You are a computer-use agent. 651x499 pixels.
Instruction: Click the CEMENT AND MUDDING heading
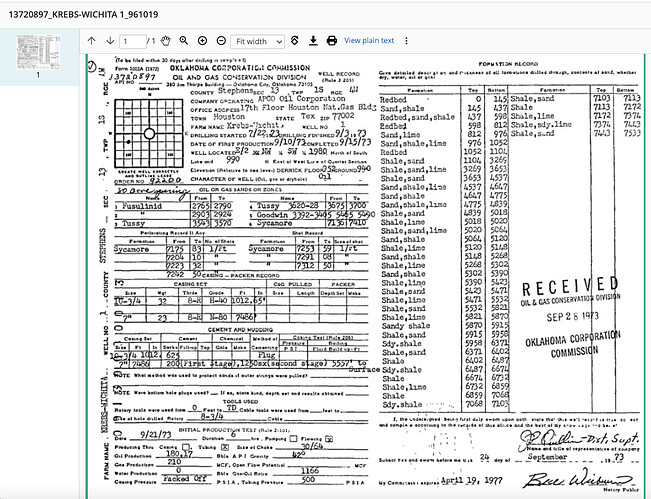240,330
